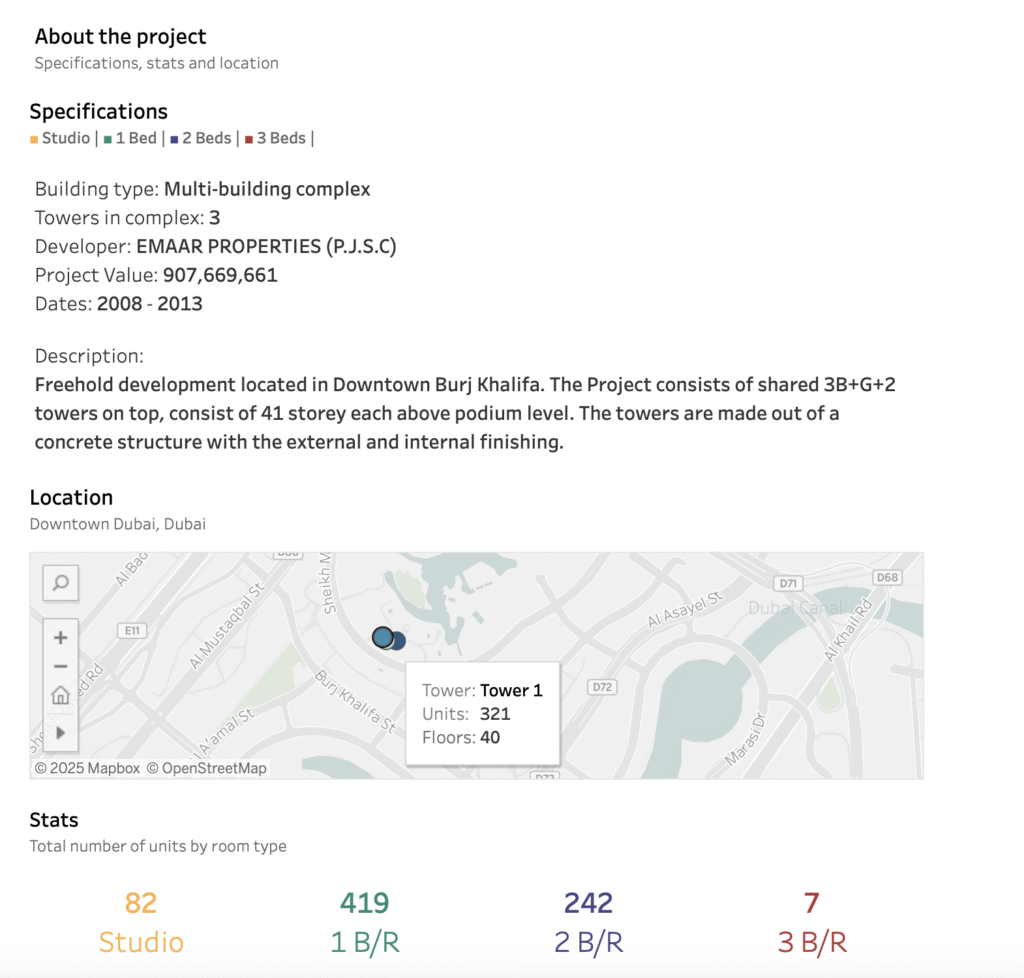Image resolution: width=1024 pixels, height=978 pixels.
Task: Click the Tower 1 tooltip
Action: pos(482,714)
